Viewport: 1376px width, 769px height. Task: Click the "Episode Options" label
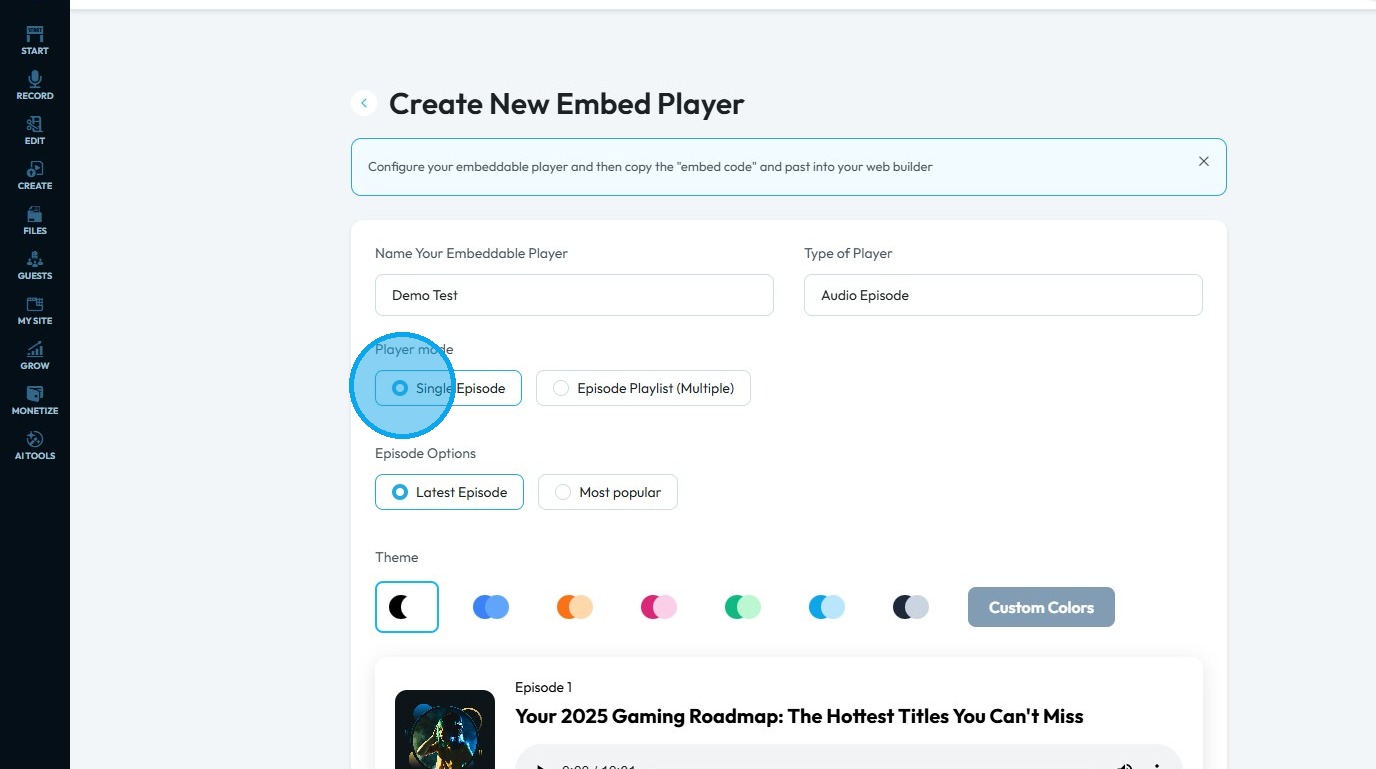(x=425, y=453)
